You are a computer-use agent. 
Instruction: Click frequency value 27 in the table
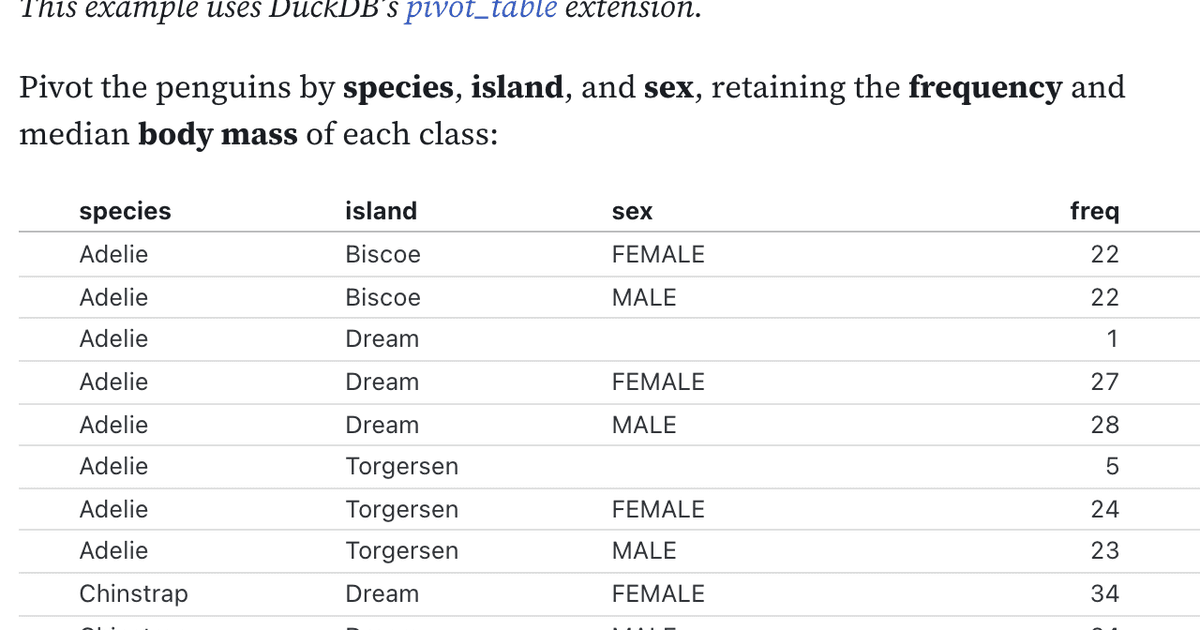1104,382
